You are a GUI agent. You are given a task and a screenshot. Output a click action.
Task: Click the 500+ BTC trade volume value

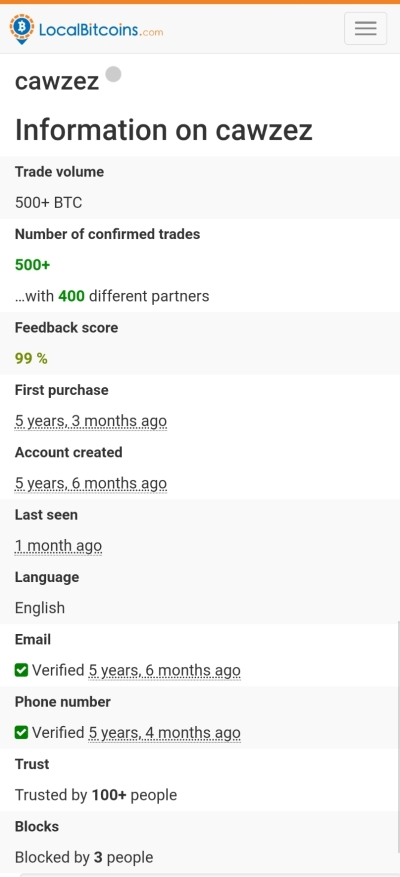[x=49, y=202]
